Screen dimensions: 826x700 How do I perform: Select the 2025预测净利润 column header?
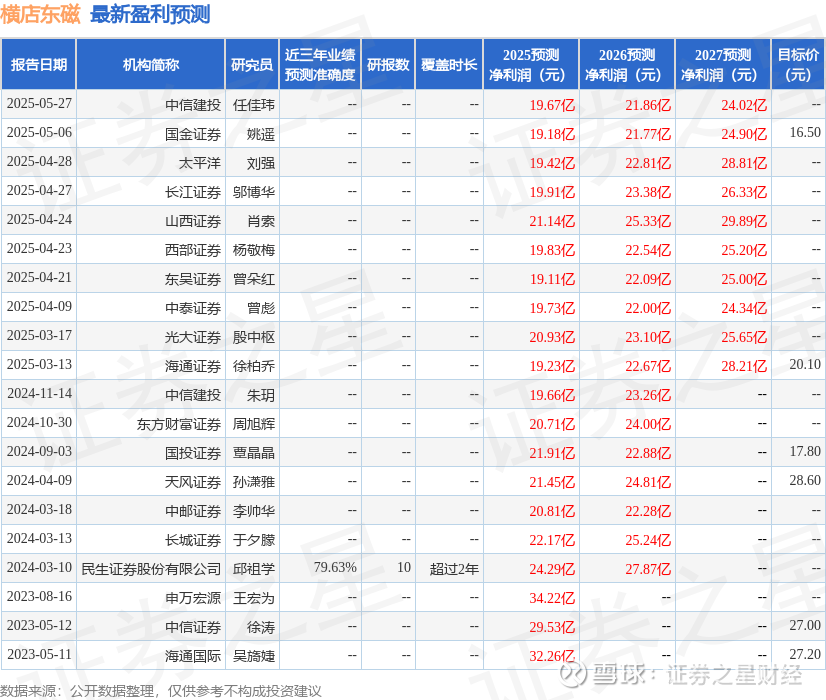tap(531, 64)
